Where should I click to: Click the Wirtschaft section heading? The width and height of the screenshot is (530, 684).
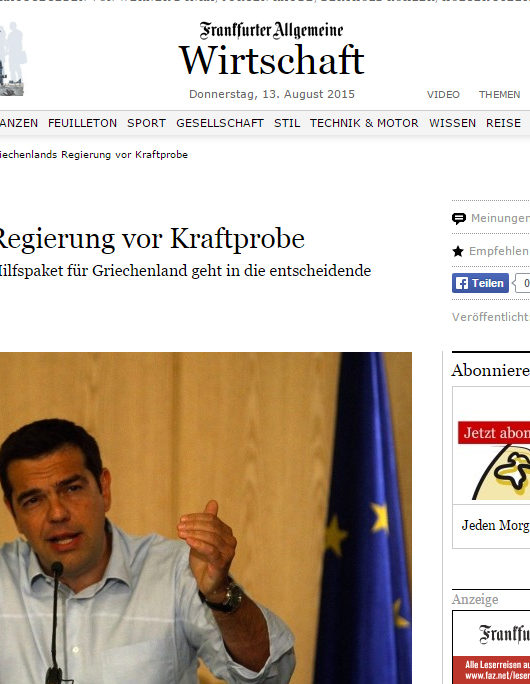point(272,60)
